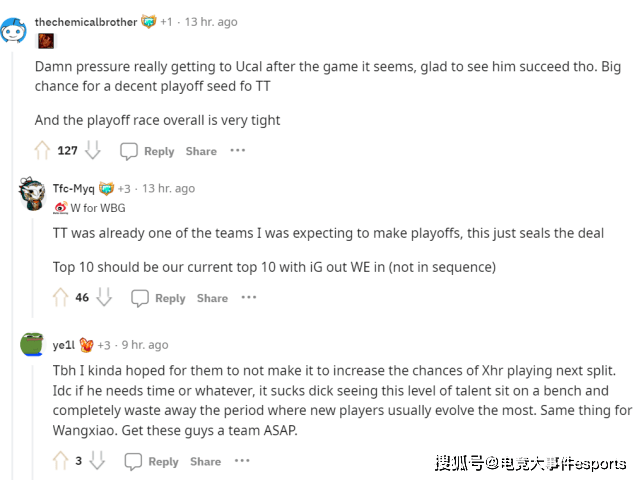Viewport: 641px width, 480px height.
Task: Open thechemicalbrother's user profile
Action: 85,21
